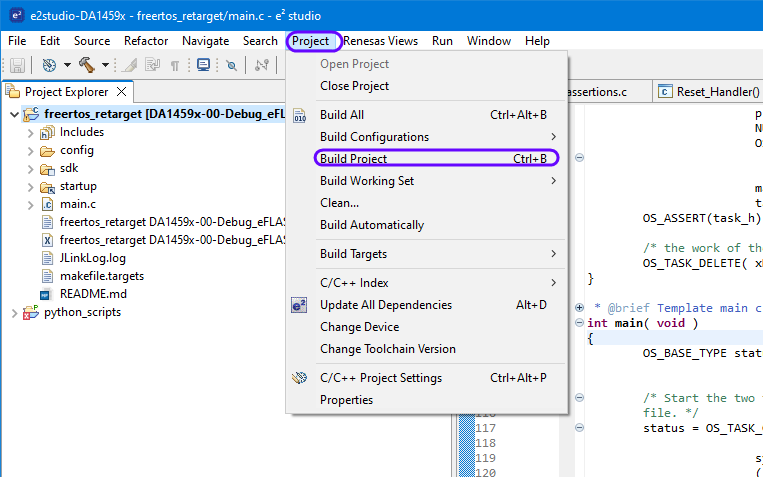Viewport: 763px width, 477px height.
Task: Click the JLinkLog.log file icon
Action: pos(47,258)
